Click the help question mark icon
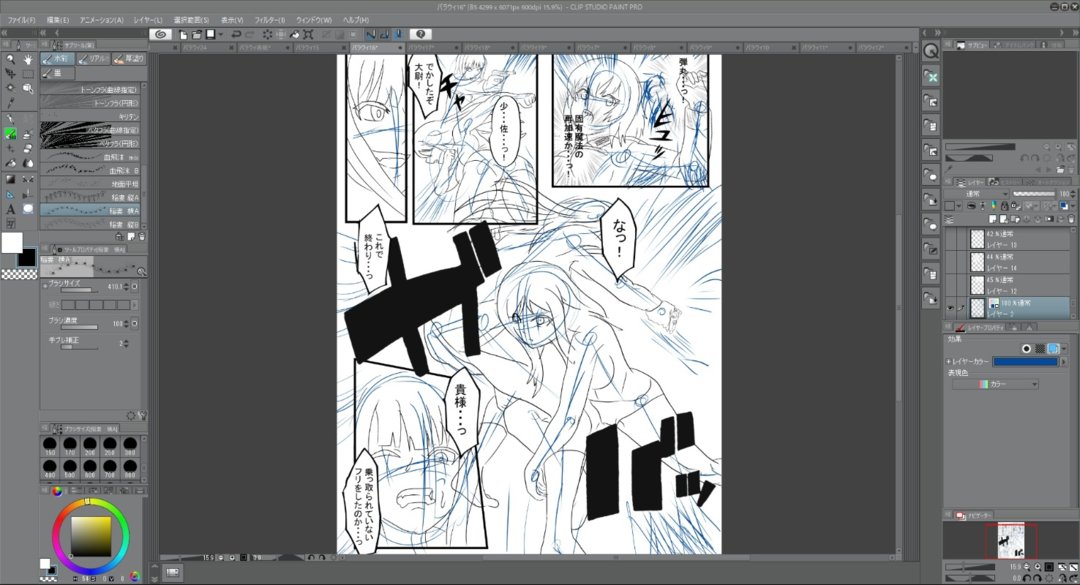The image size is (1080, 585). [422, 34]
